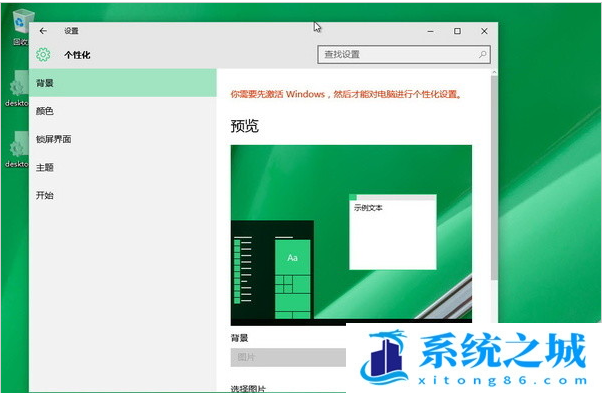Screen dimensions: 606x393
Task: Select the 背景 sidebar item
Action: coord(123,83)
